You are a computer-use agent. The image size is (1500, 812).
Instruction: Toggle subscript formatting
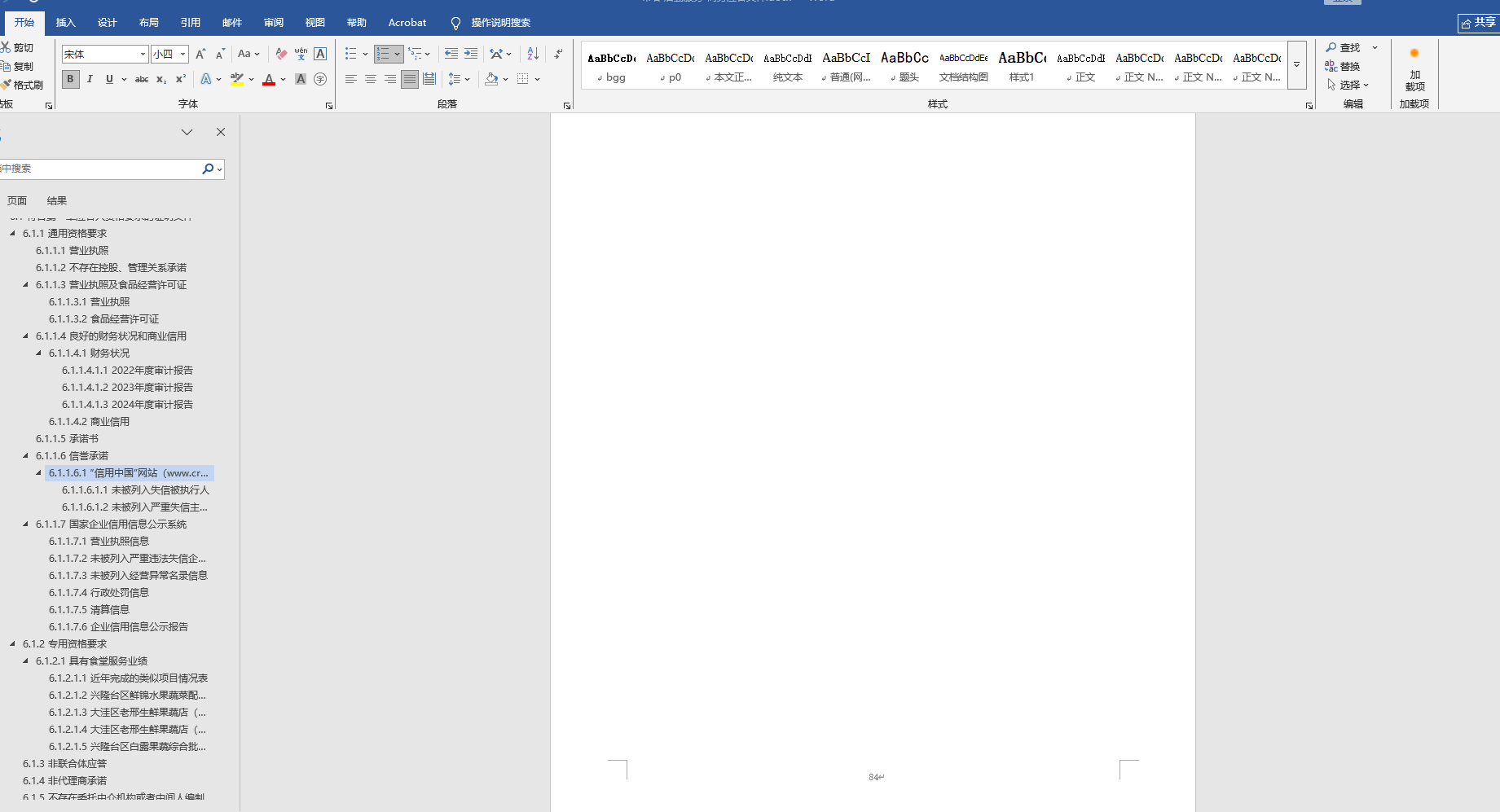click(161, 79)
